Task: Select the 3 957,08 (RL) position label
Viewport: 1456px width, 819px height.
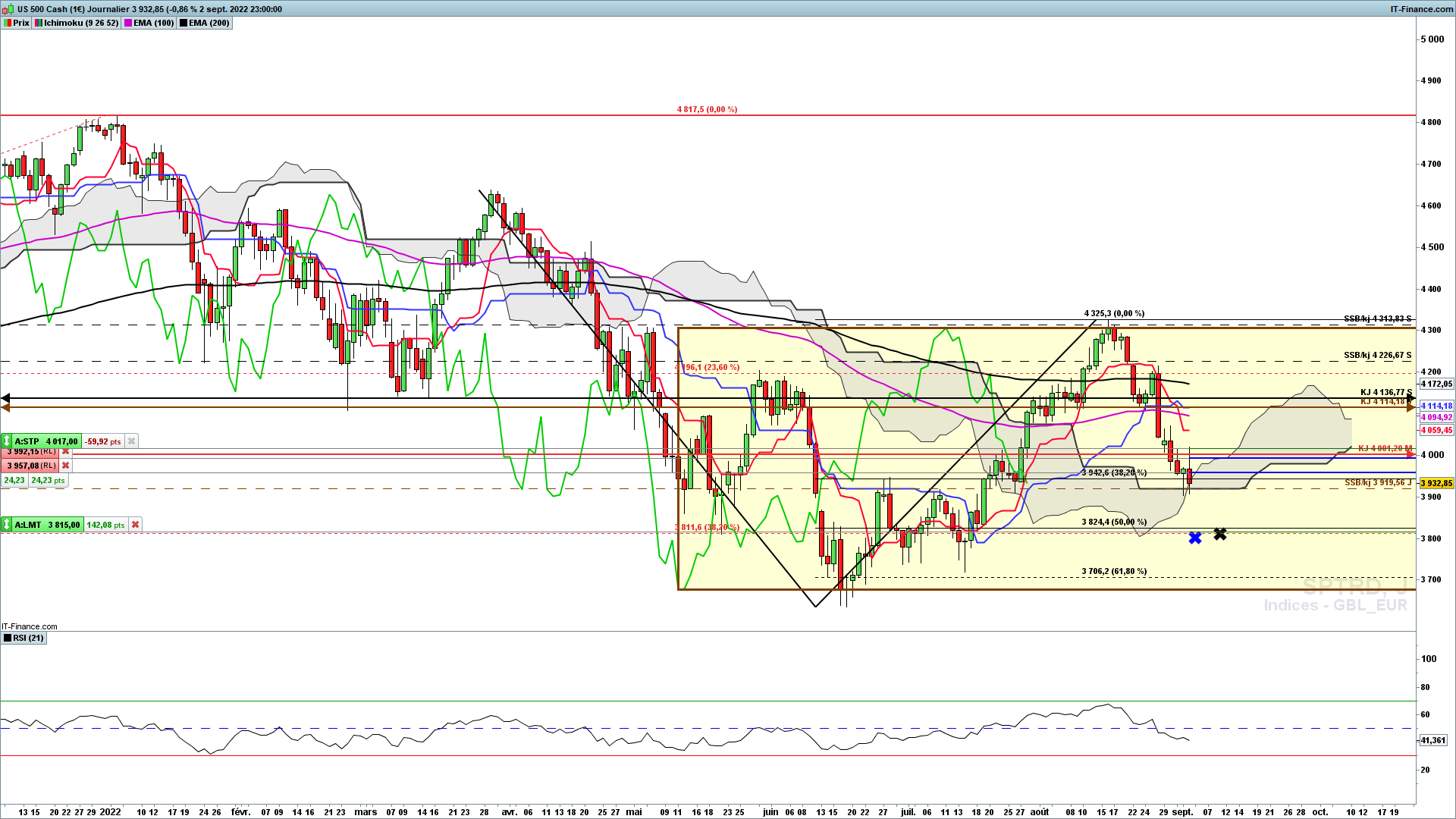Action: 32,466
